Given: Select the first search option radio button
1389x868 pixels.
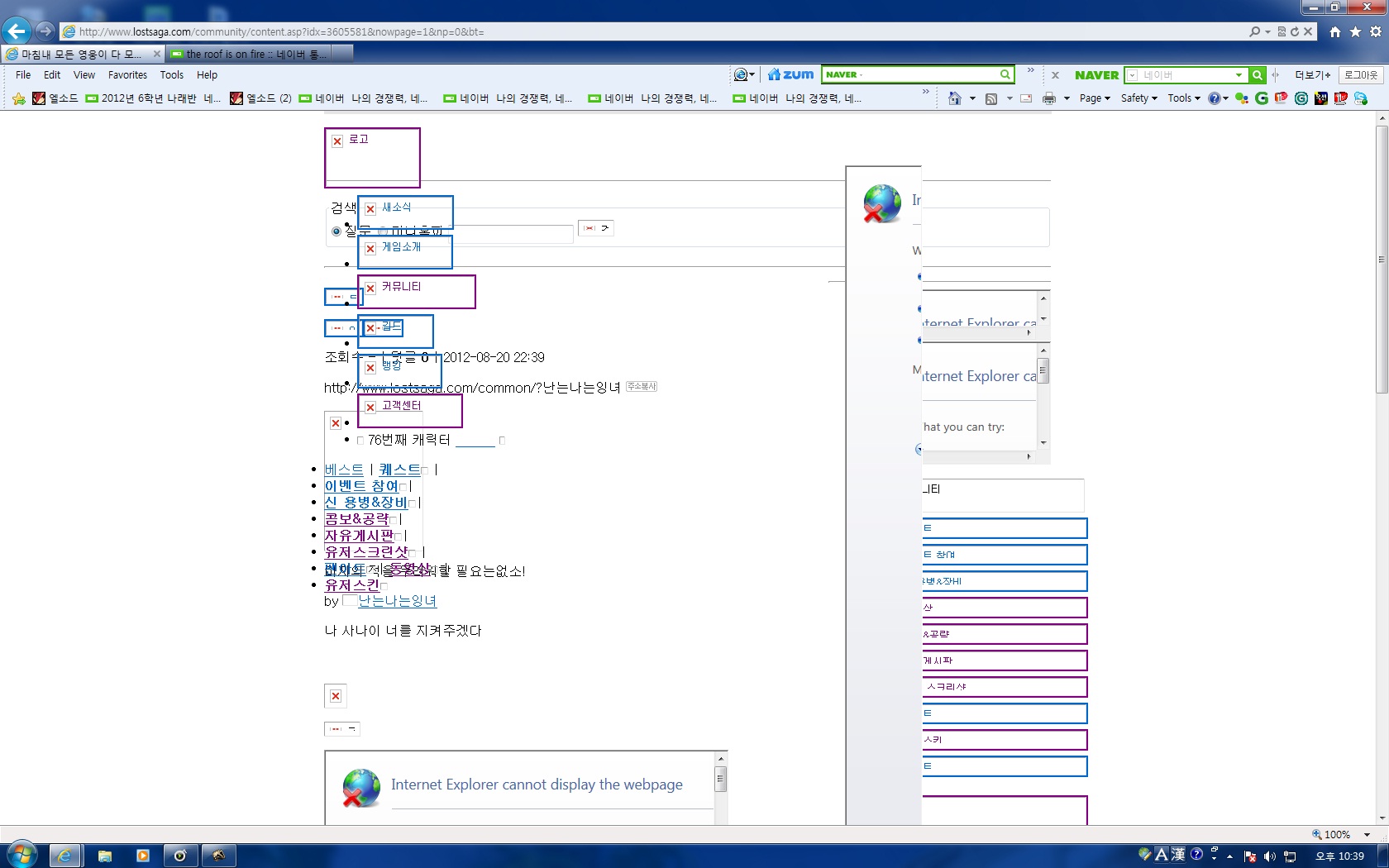Looking at the screenshot, I should [x=337, y=231].
